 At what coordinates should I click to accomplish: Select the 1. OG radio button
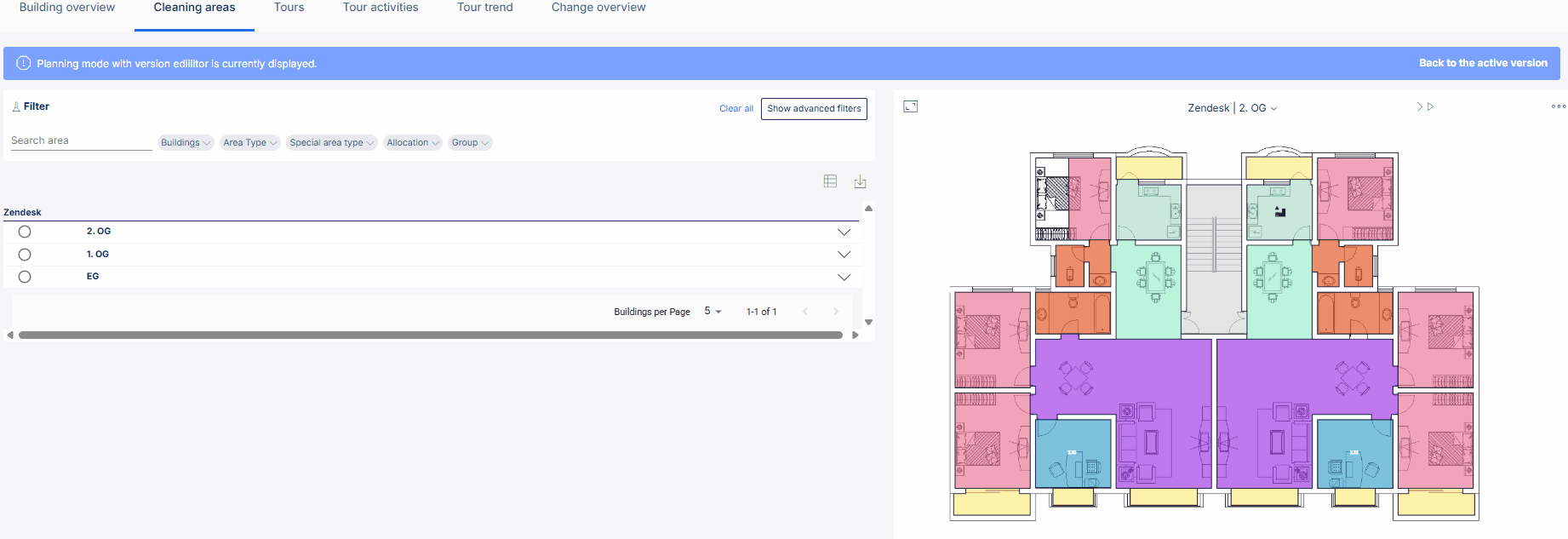click(25, 255)
